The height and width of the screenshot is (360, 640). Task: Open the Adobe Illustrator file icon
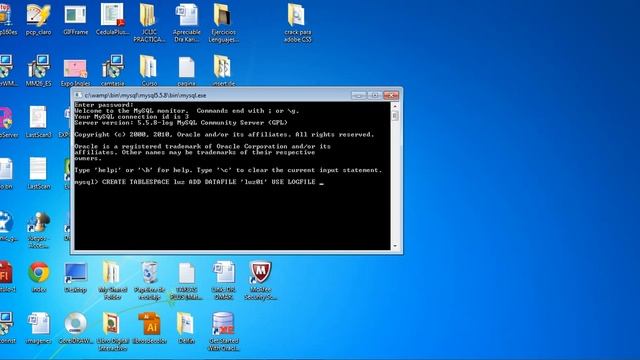[x=149, y=328]
